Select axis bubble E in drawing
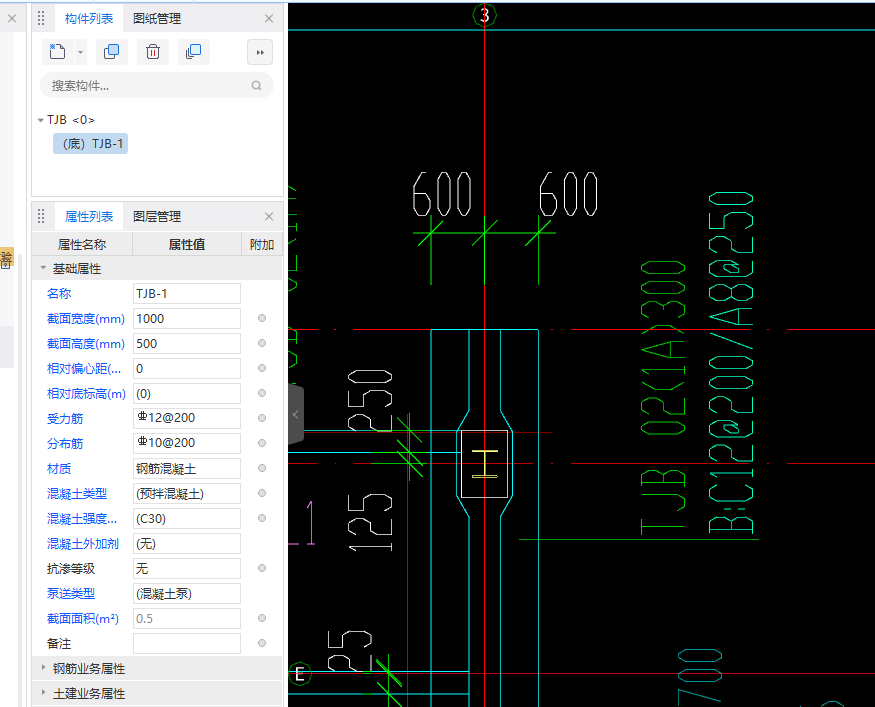The image size is (875, 707). tap(300, 674)
